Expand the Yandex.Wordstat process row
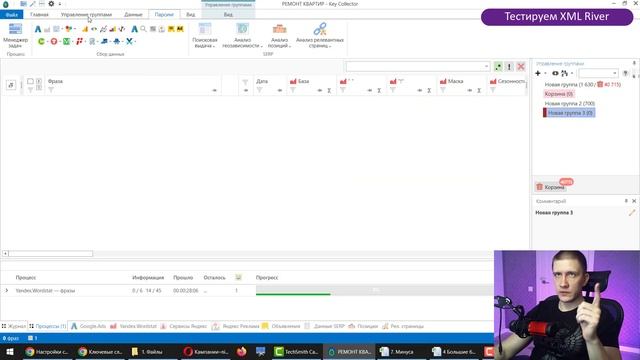Viewport: 640px width, 360px height. coord(7,291)
